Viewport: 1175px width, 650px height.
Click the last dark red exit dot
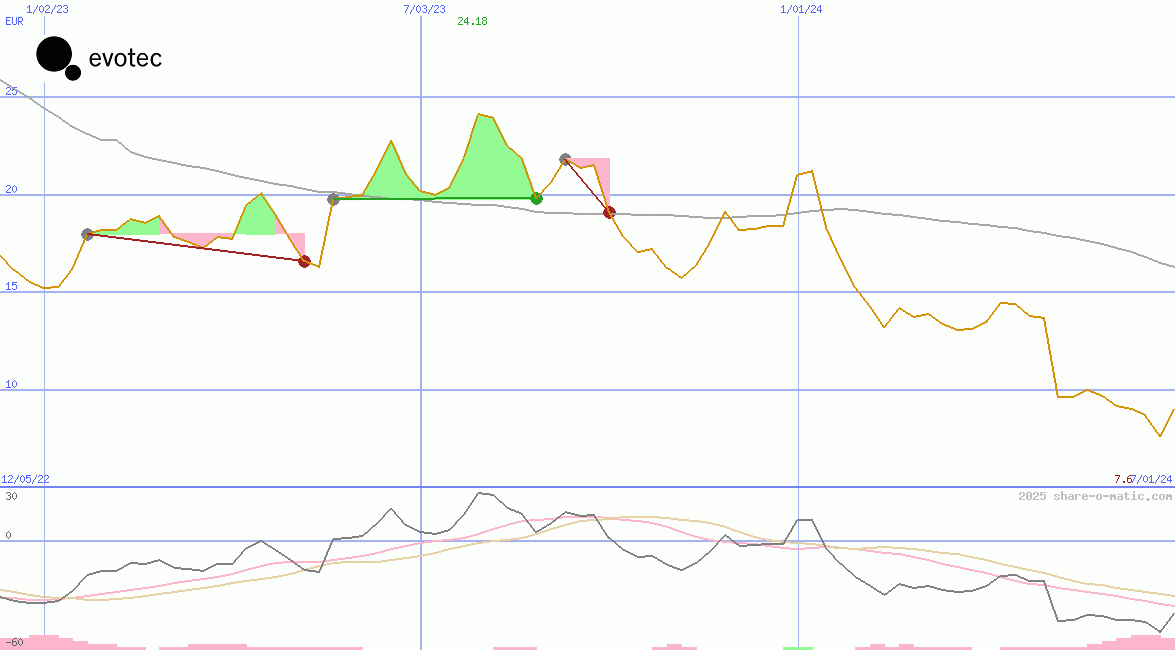(x=609, y=212)
